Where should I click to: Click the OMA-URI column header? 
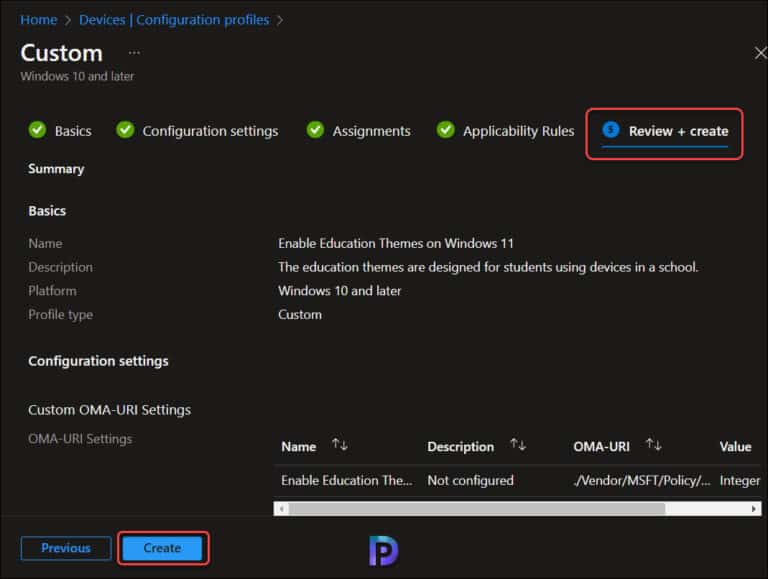coord(601,447)
